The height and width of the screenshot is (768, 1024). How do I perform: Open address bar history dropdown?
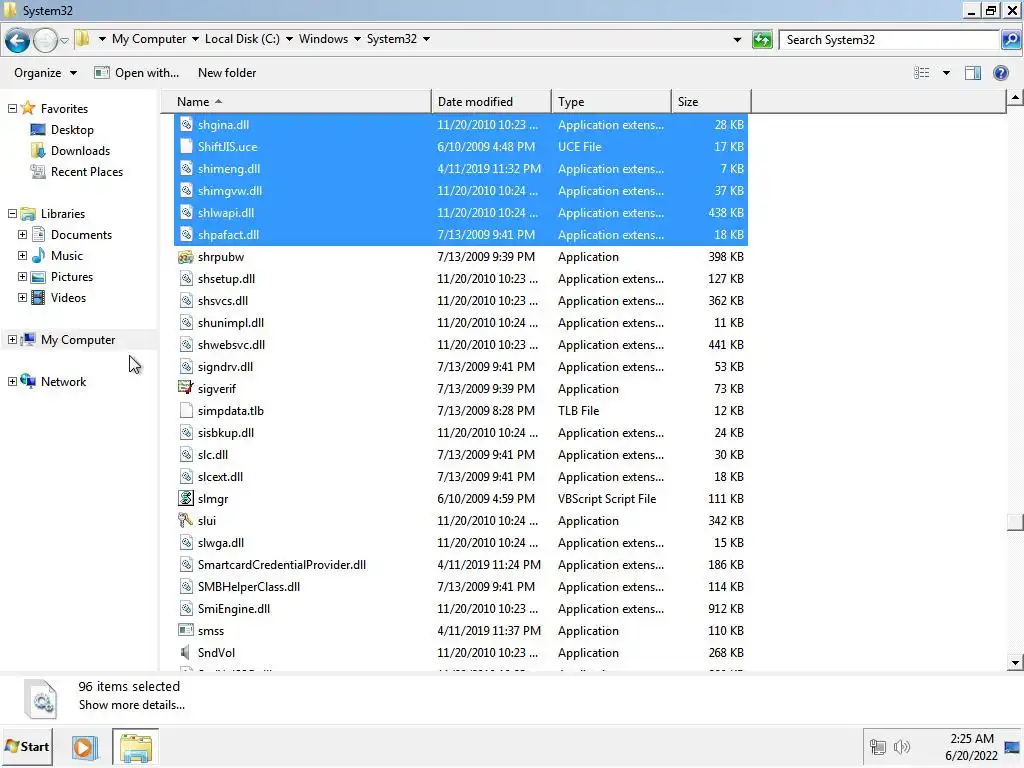tap(737, 40)
